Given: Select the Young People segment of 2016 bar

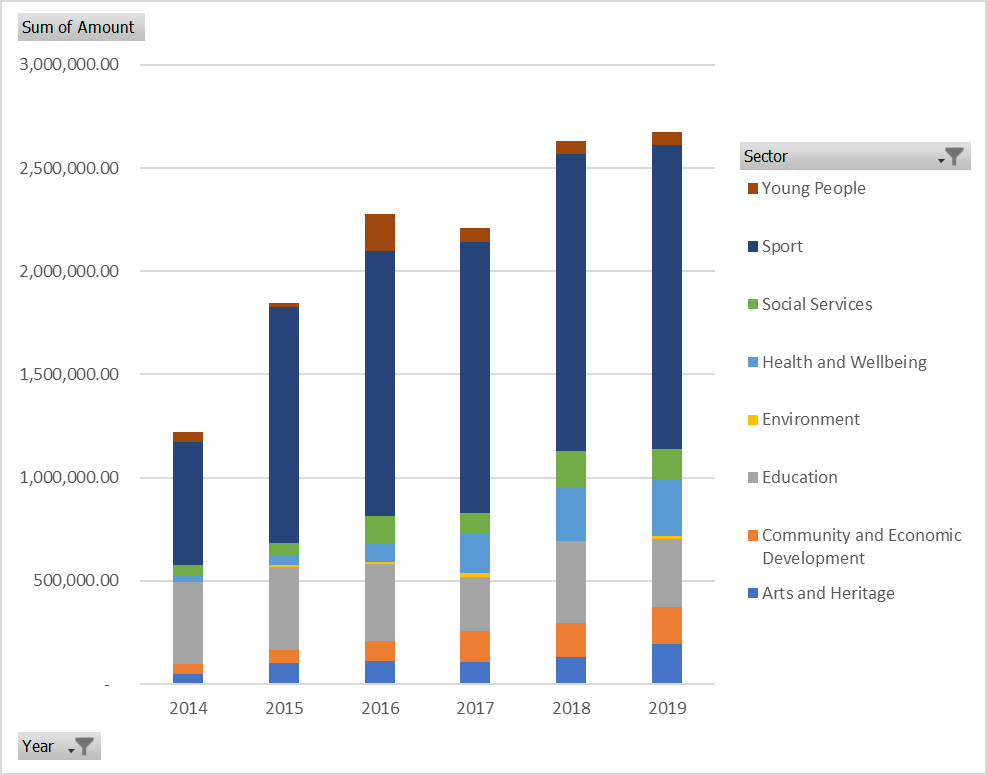Looking at the screenshot, I should (380, 233).
